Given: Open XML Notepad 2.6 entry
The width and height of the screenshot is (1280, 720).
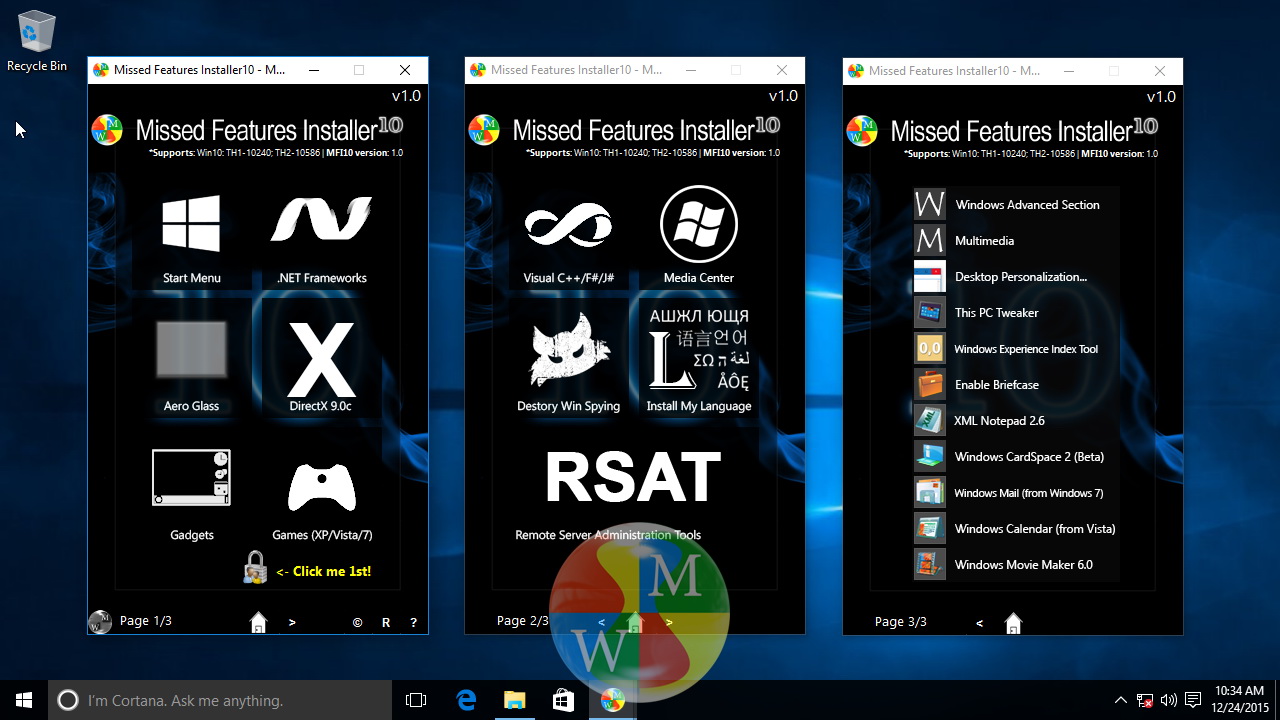Looking at the screenshot, I should pyautogui.click(x=979, y=420).
